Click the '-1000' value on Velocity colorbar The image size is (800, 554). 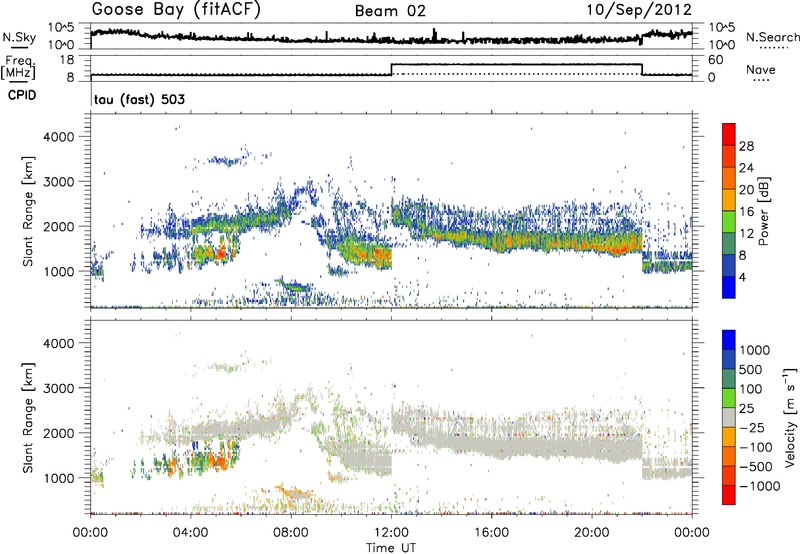pos(760,486)
